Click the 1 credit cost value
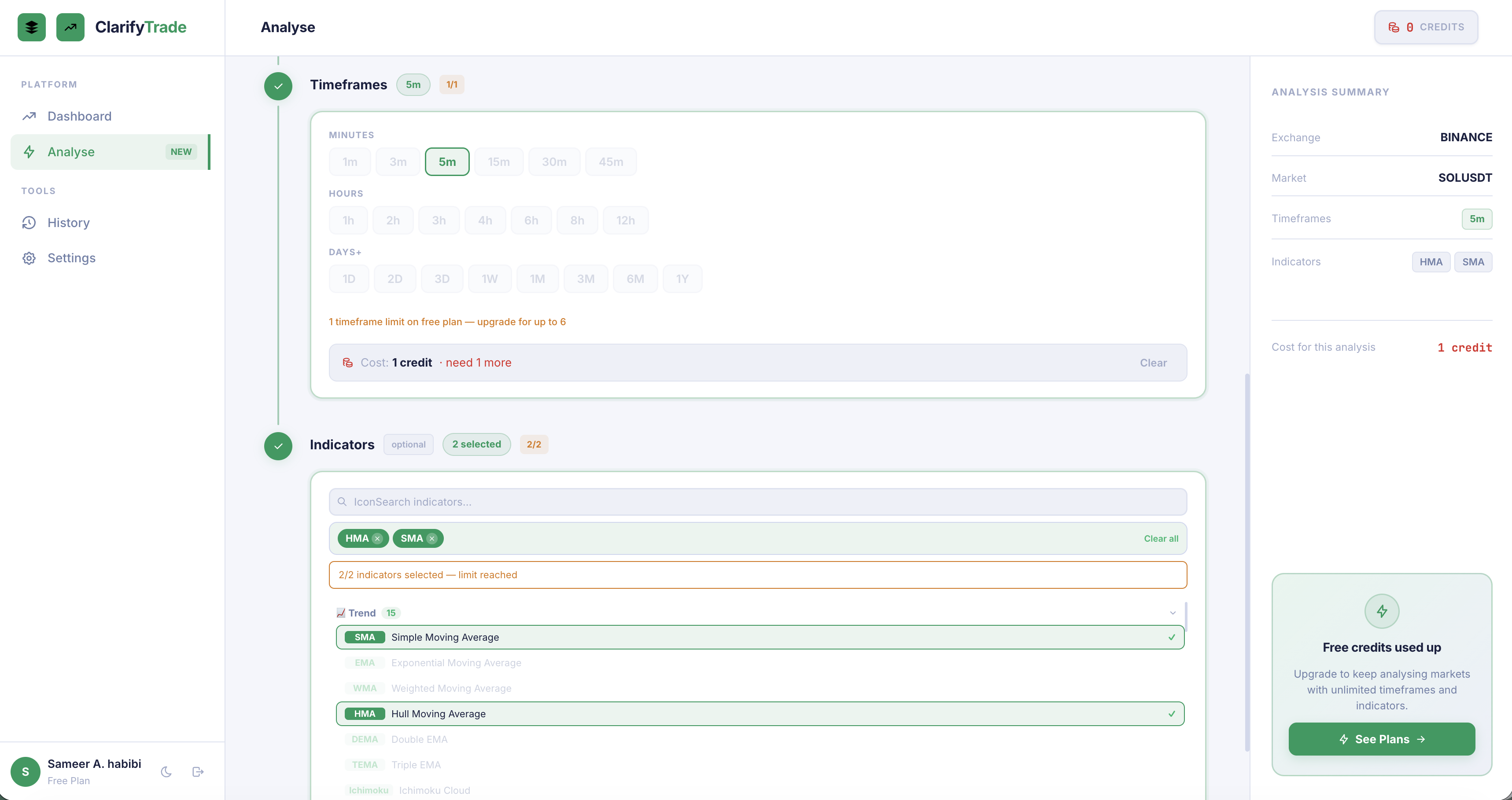The width and height of the screenshot is (1512, 800). pos(1464,347)
